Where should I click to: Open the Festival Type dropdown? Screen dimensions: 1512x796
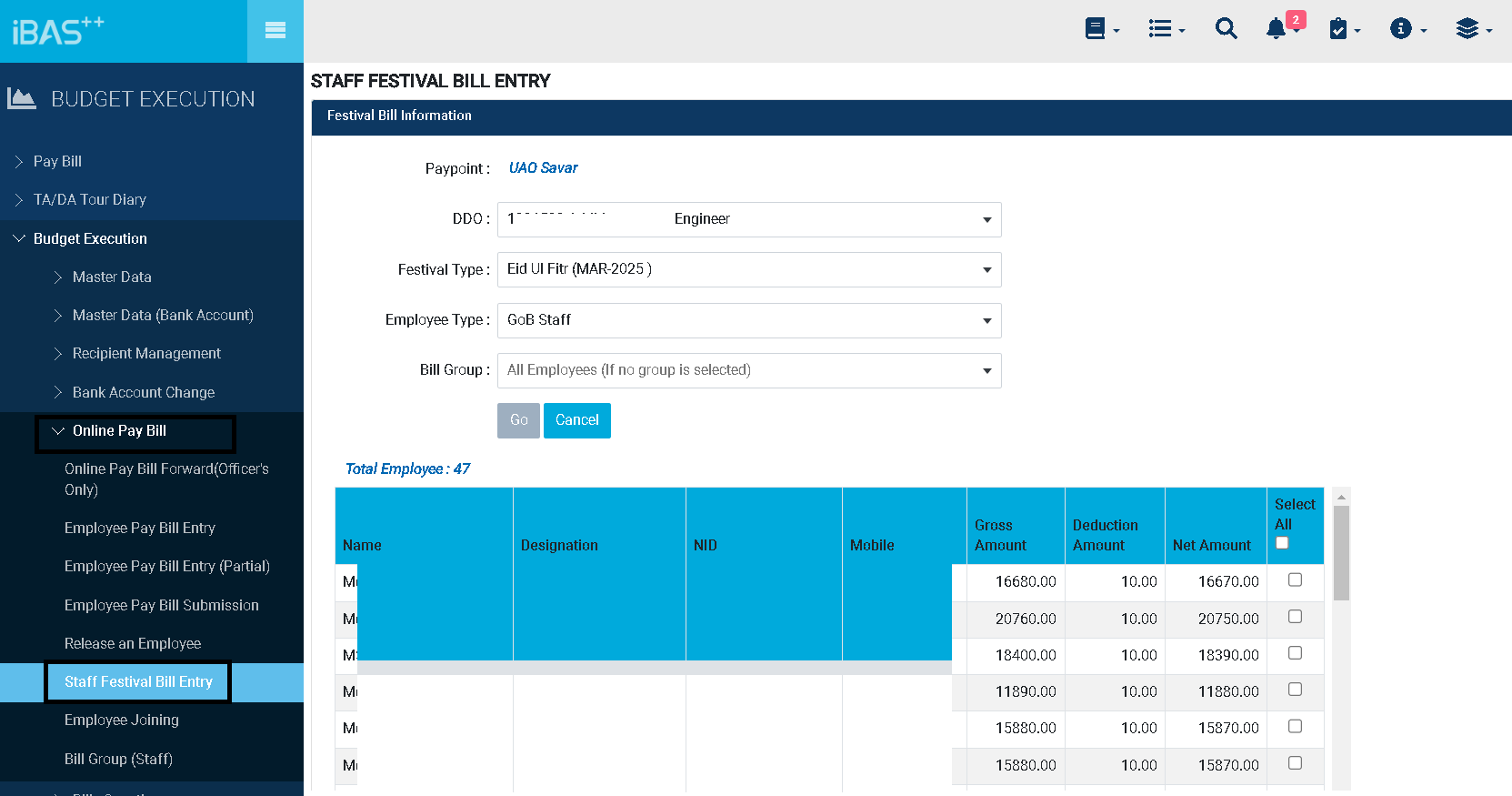749,270
